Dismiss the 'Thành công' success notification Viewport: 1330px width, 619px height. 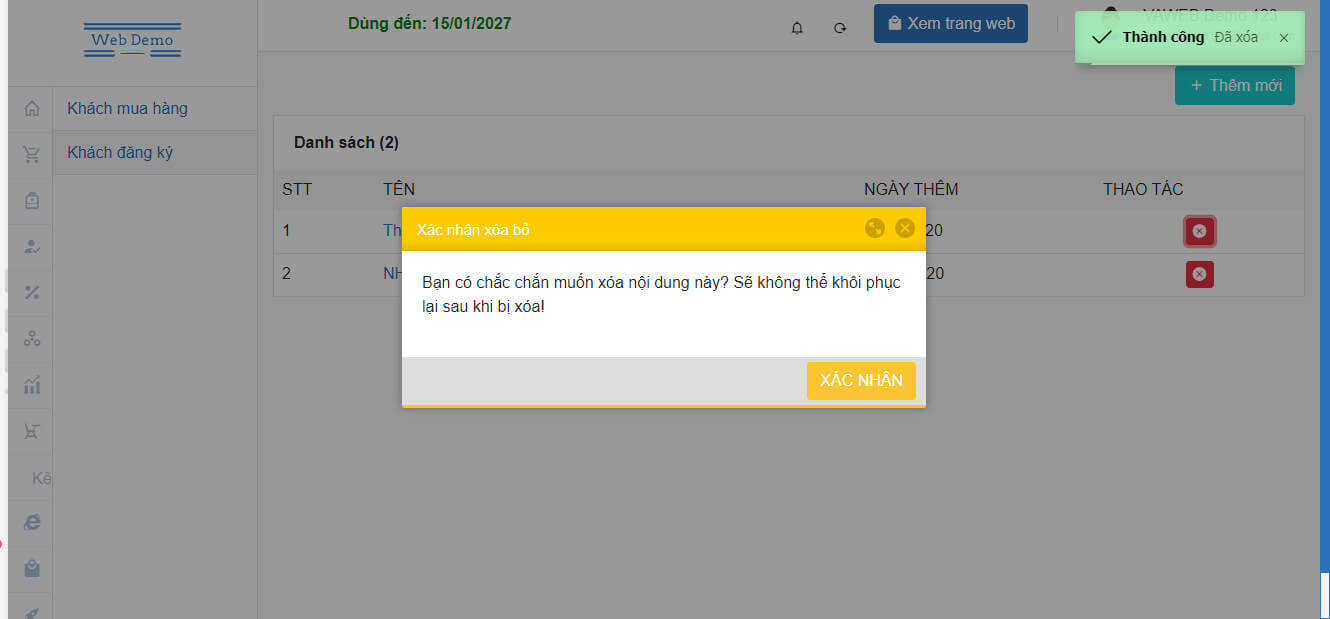coord(1284,38)
